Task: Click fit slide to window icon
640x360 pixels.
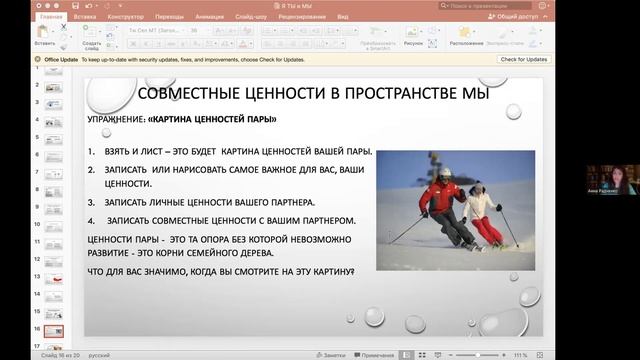Action: [540, 355]
